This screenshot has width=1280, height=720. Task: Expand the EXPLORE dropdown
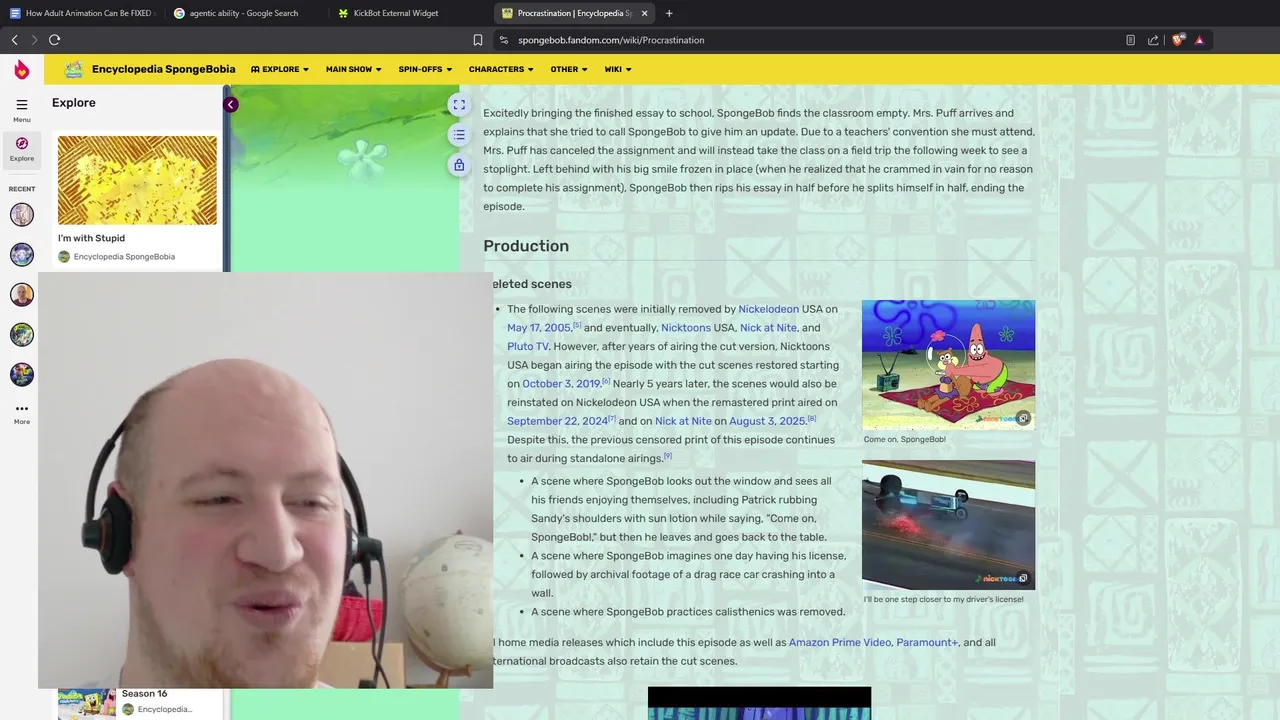click(280, 69)
